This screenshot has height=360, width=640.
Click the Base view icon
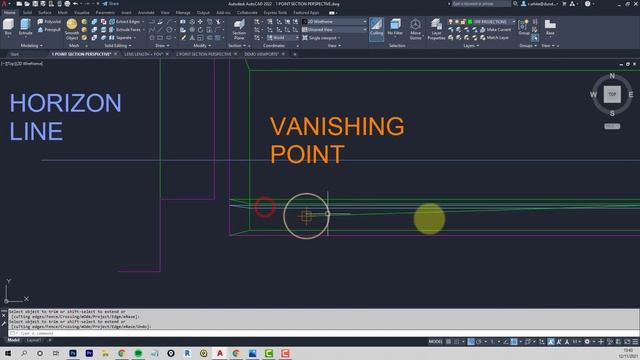pyautogui.click(x=550, y=25)
